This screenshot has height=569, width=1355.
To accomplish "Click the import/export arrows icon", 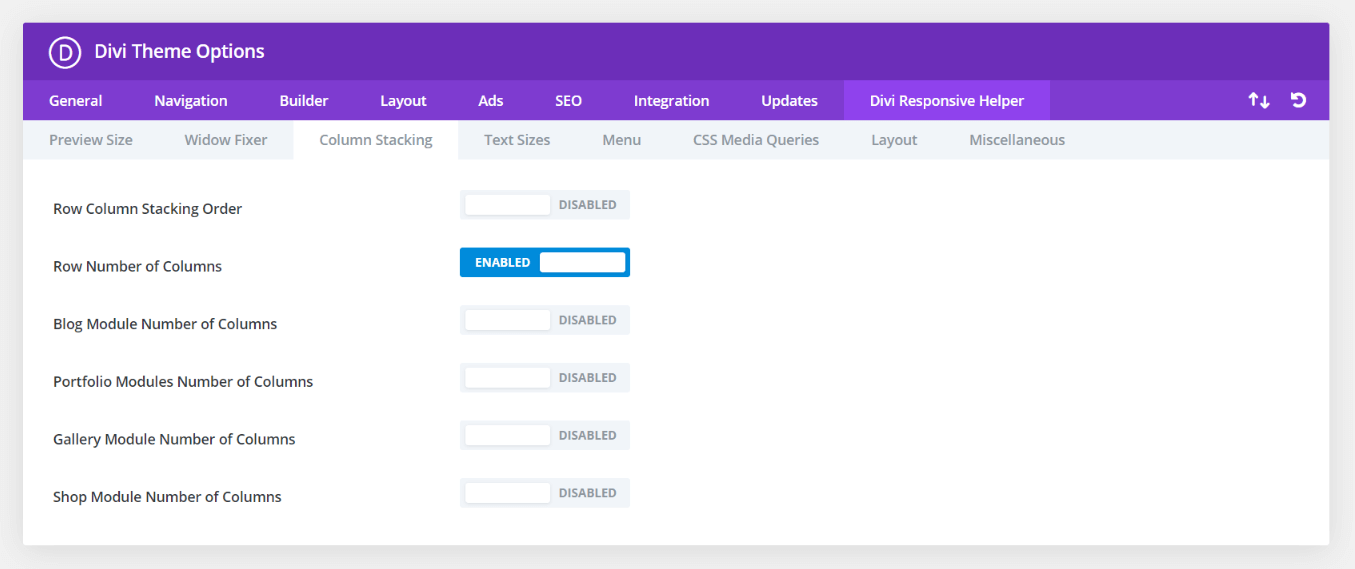I will 1259,100.
